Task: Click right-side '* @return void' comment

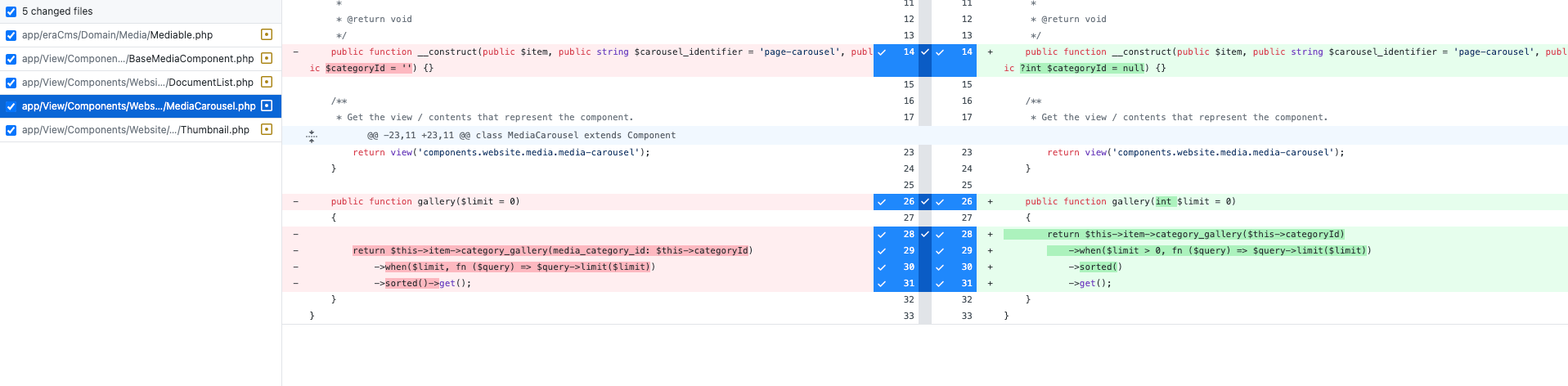Action: (x=1068, y=20)
